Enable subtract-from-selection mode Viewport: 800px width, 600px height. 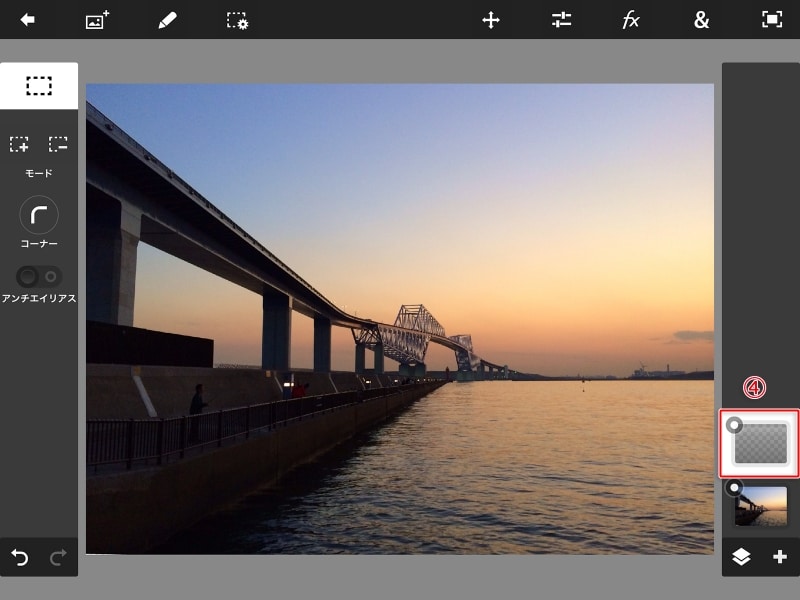click(x=58, y=144)
